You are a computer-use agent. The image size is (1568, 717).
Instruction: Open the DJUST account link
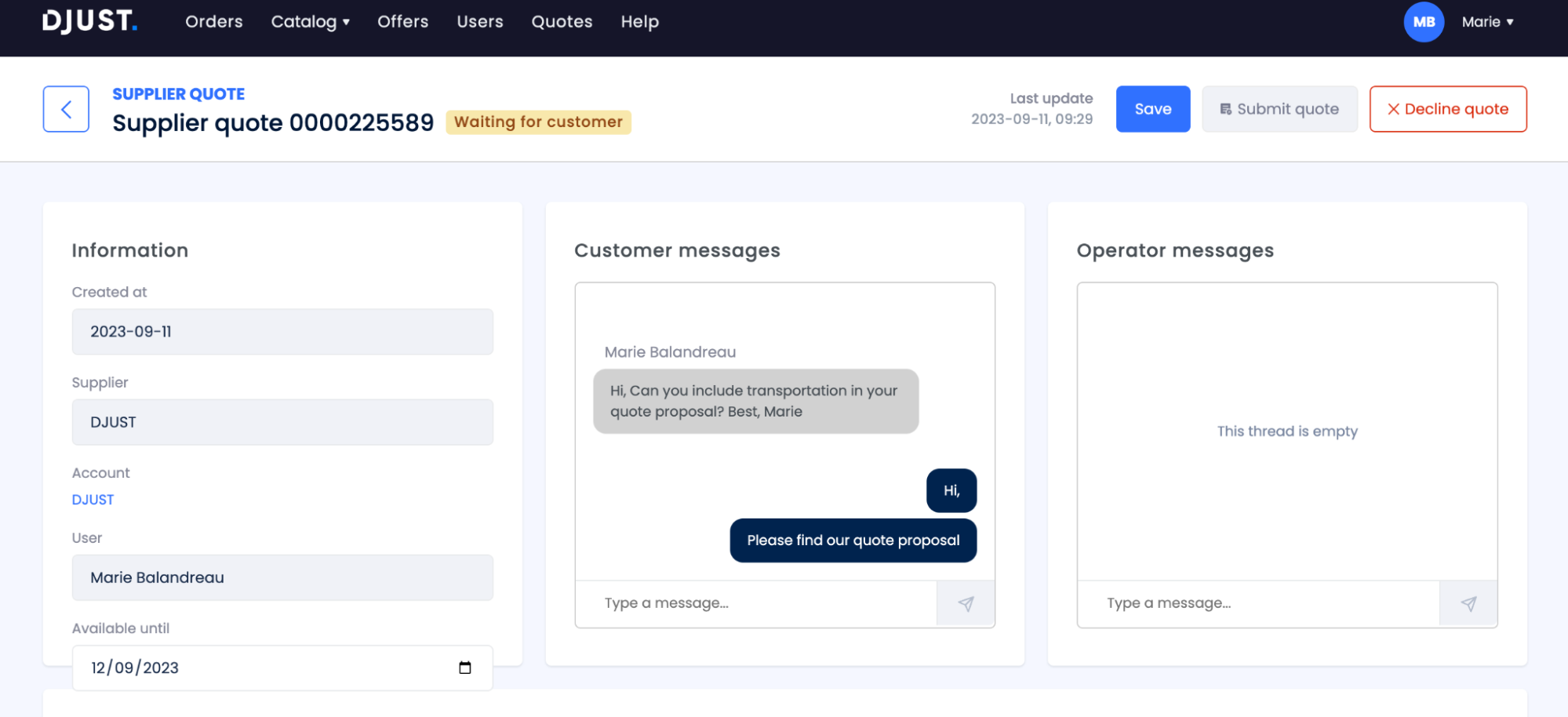click(x=93, y=499)
